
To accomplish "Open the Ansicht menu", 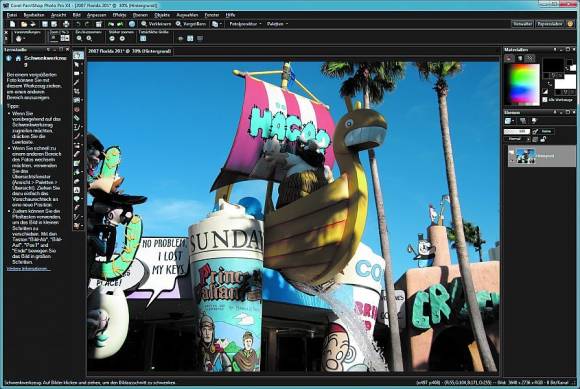I will 58,15.
